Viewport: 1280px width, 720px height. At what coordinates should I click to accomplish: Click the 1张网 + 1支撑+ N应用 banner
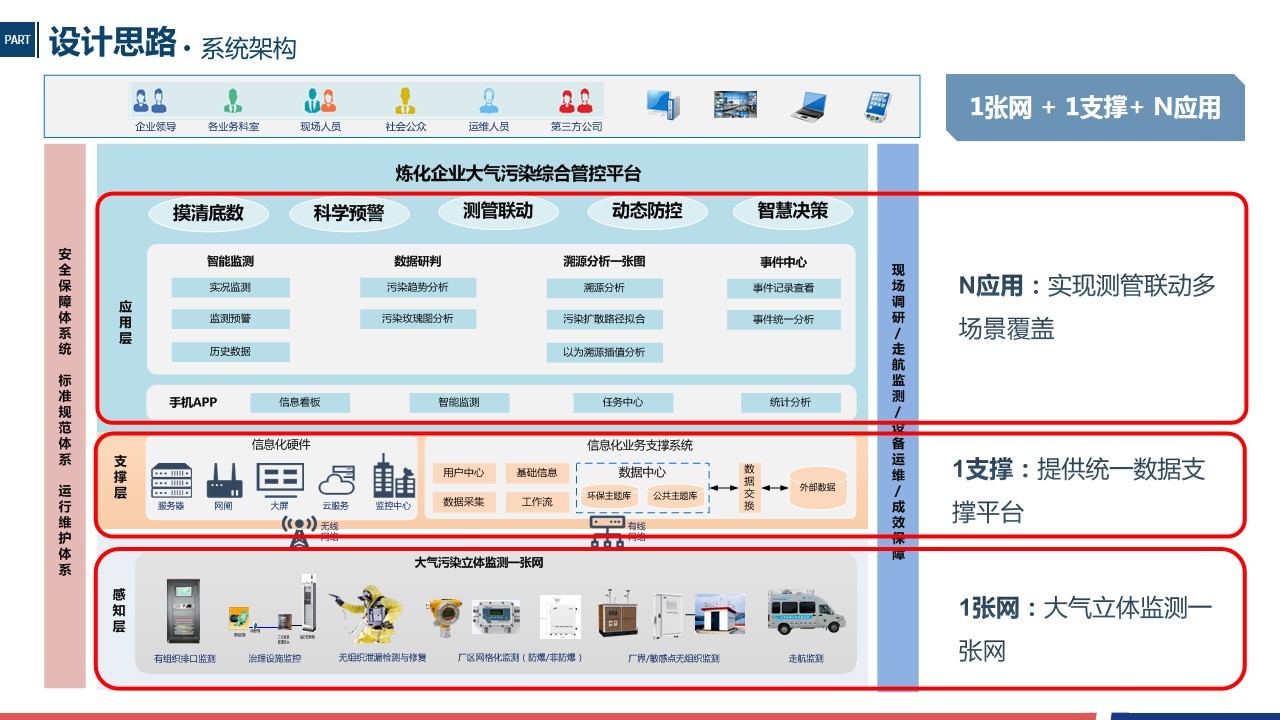click(x=1095, y=107)
